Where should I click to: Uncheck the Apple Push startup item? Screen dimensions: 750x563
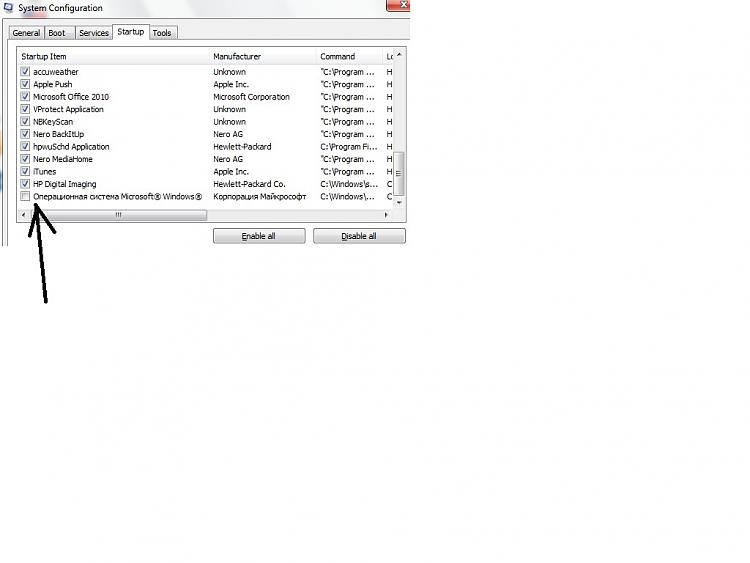point(25,84)
